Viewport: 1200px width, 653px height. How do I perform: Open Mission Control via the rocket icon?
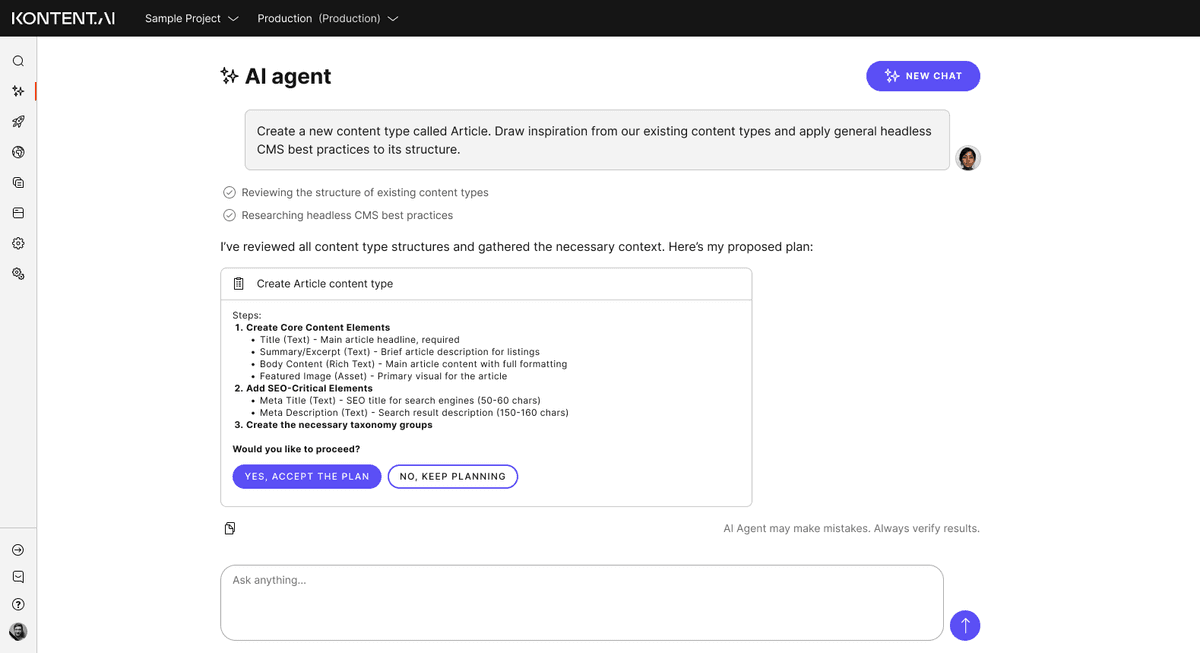tap(18, 121)
